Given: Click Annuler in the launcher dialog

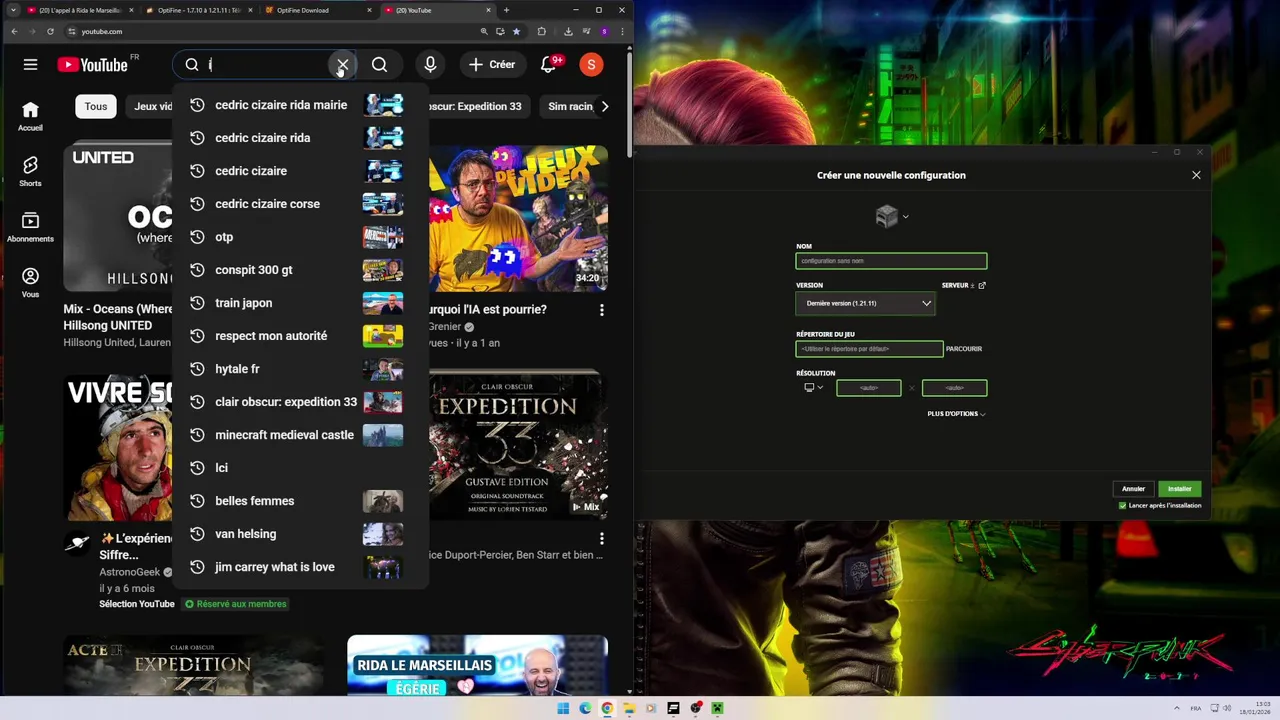Looking at the screenshot, I should coord(1133,489).
